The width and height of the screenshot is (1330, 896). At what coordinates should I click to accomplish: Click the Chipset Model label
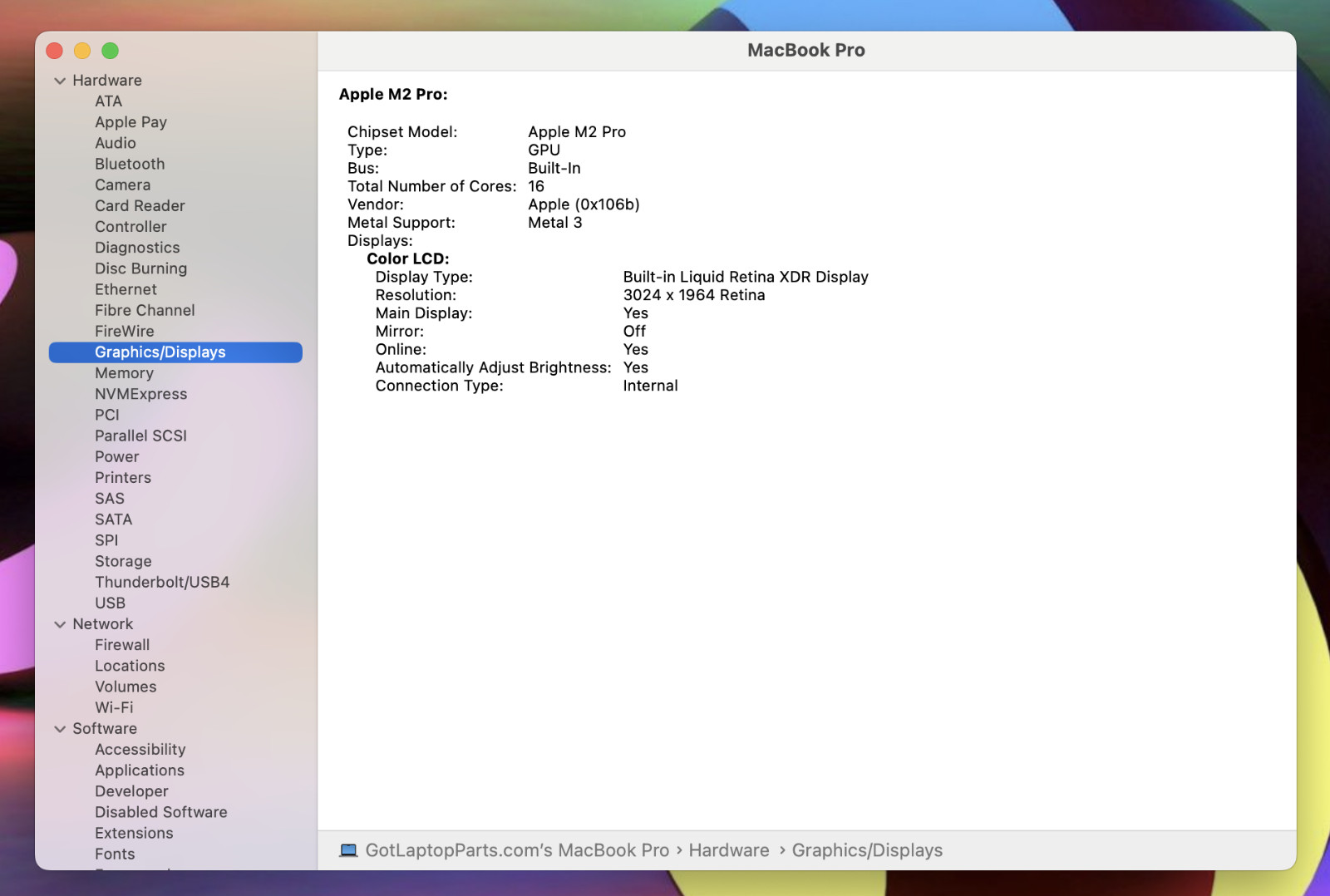(402, 132)
